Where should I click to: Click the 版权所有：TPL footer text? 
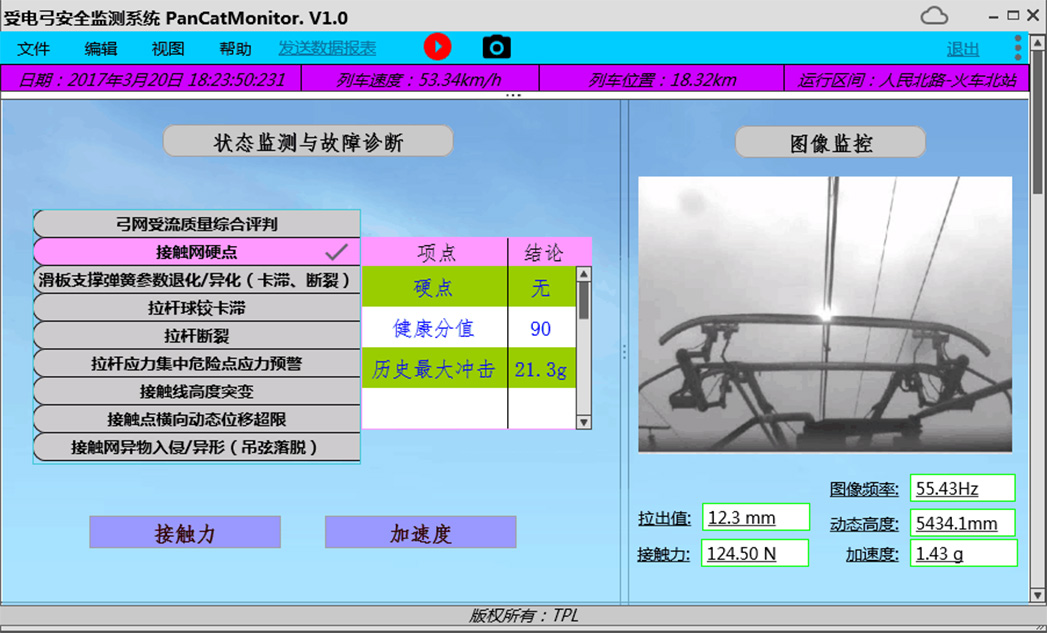524,615
